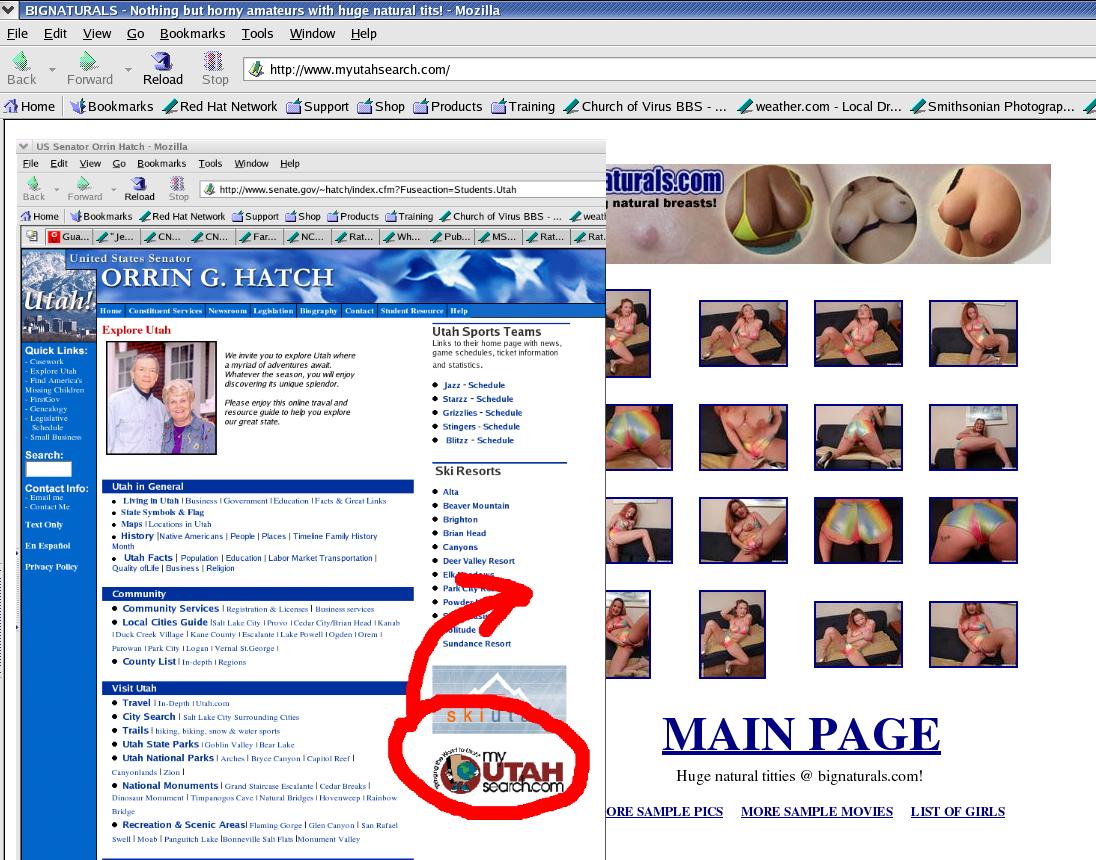Open the Bookmarks folder on the outer bookmarks bar

(x=111, y=106)
